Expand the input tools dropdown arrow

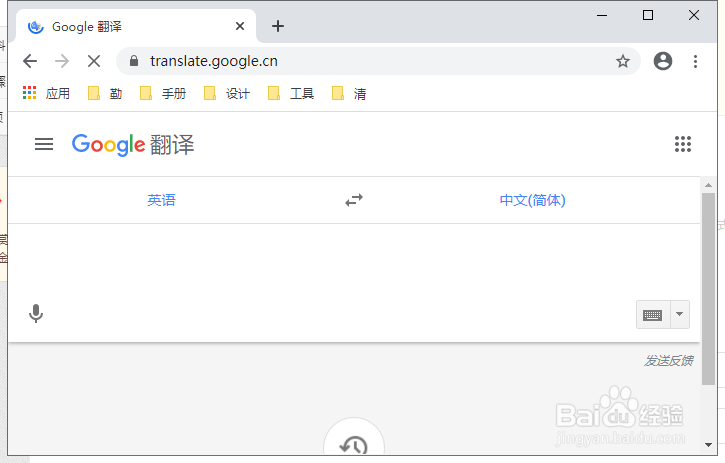tap(680, 315)
